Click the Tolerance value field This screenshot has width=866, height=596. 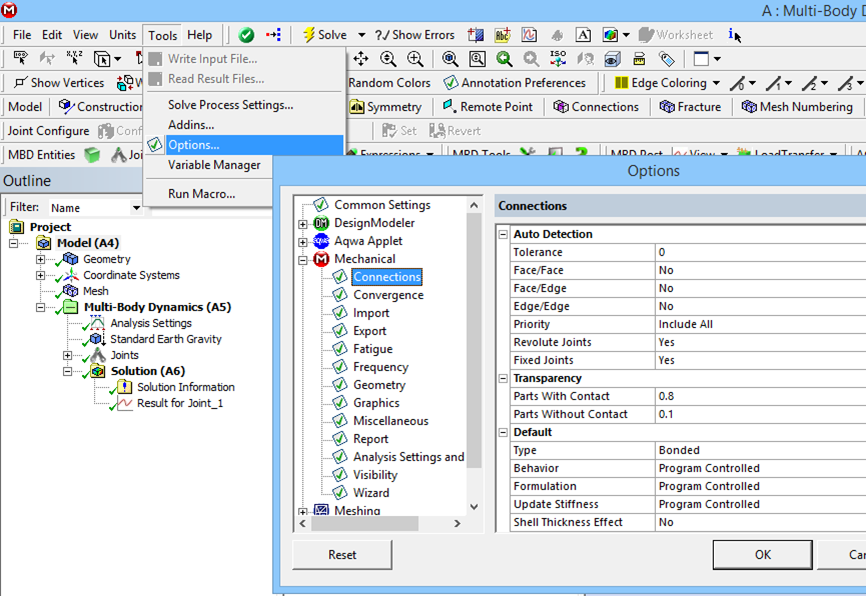761,252
